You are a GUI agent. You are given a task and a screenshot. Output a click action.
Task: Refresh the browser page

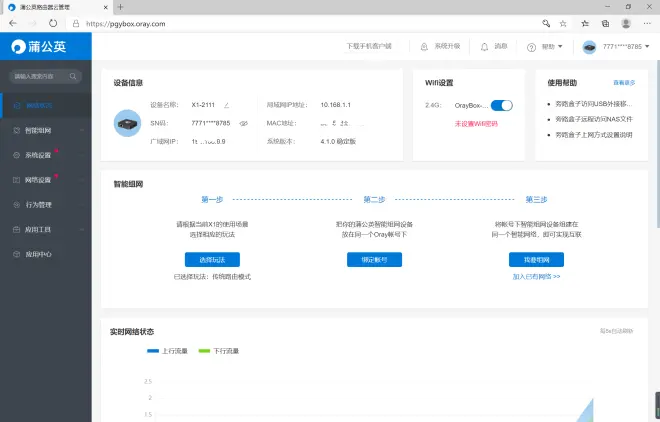pos(53,24)
